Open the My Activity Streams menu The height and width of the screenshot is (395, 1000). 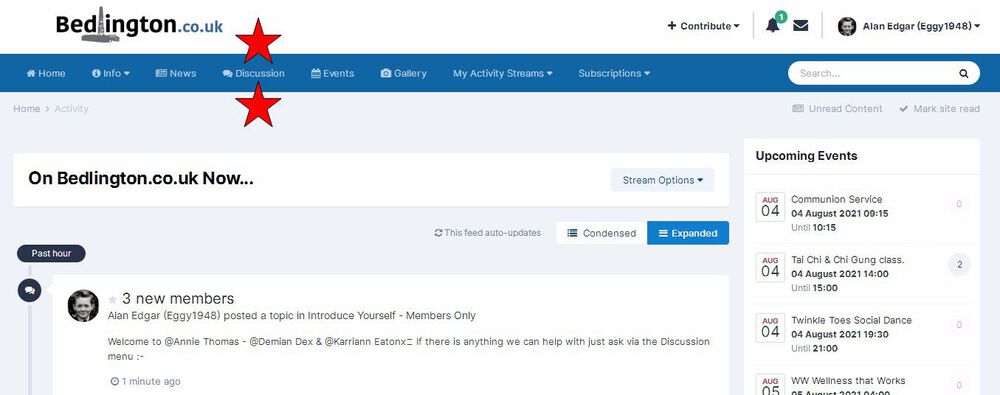(x=503, y=73)
